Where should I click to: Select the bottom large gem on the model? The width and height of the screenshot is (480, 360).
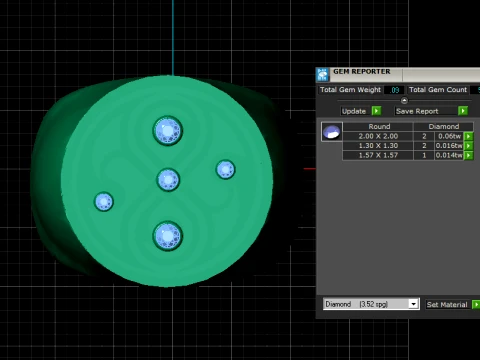(168, 236)
